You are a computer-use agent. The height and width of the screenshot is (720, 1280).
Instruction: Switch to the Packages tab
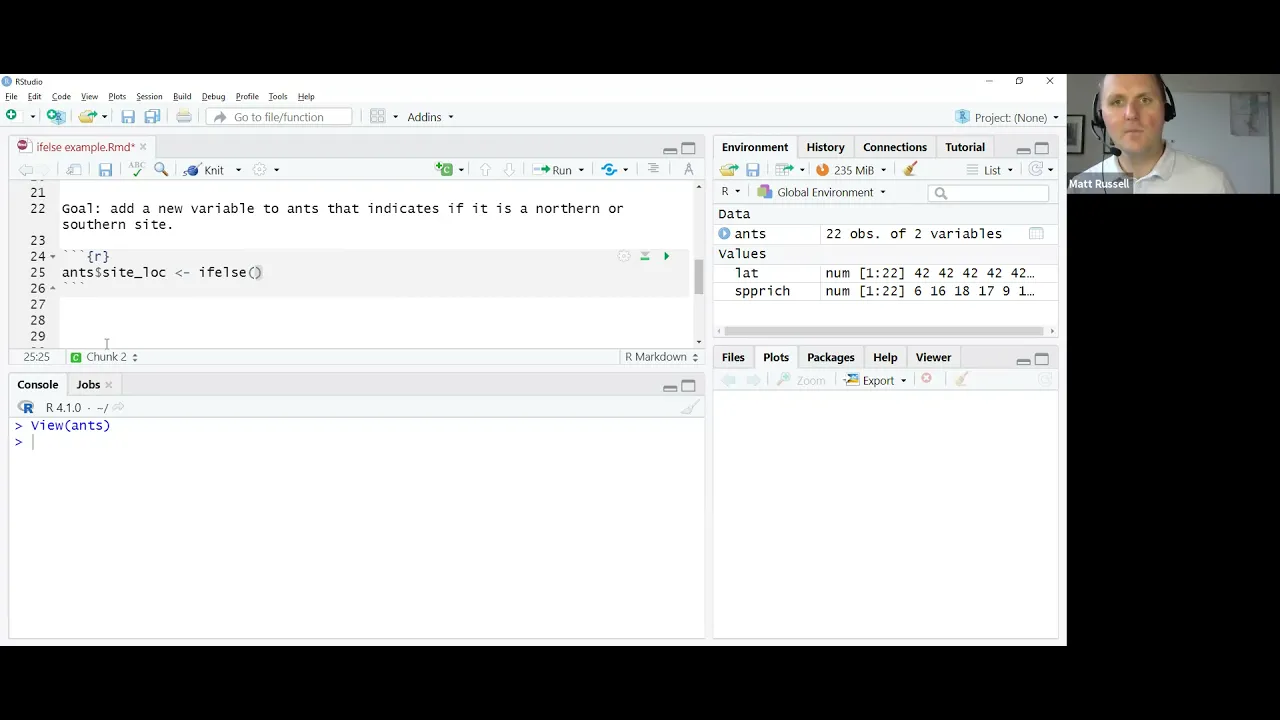coord(830,357)
